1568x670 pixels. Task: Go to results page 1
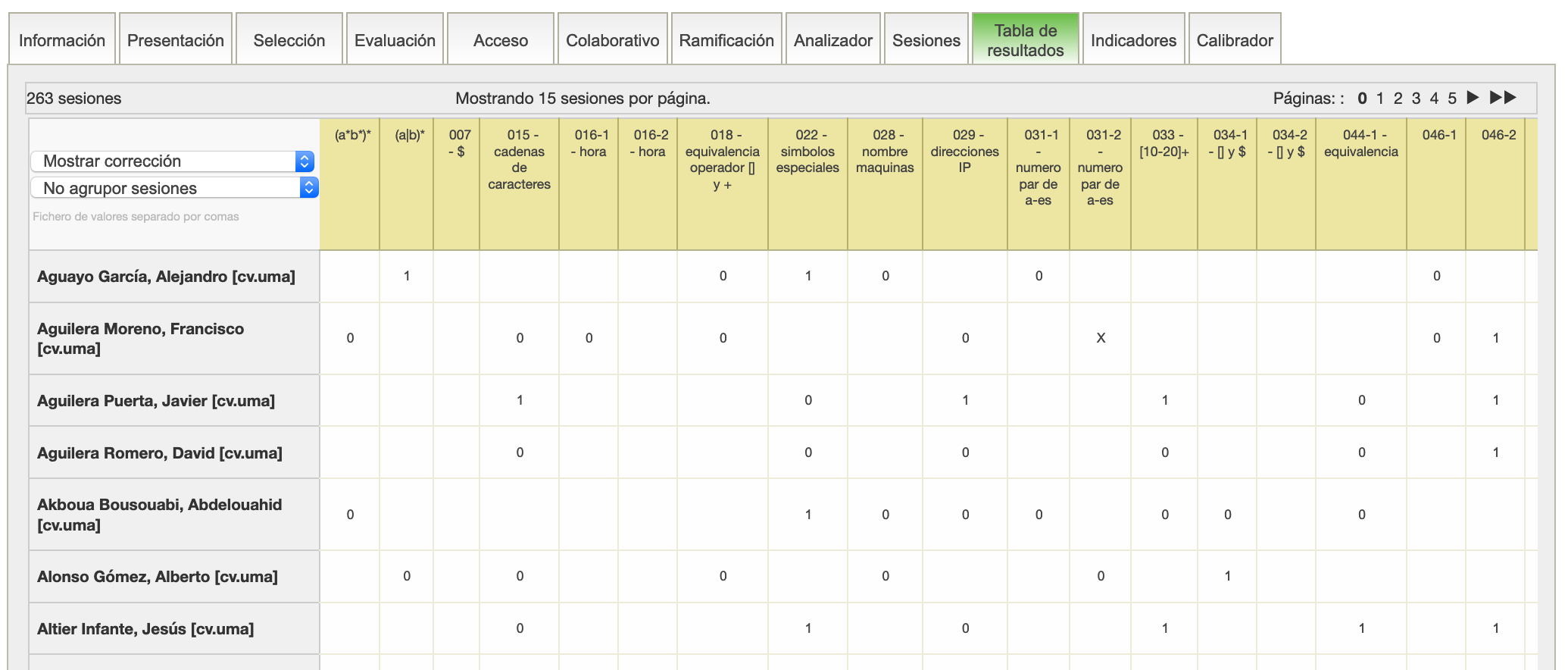point(1380,99)
